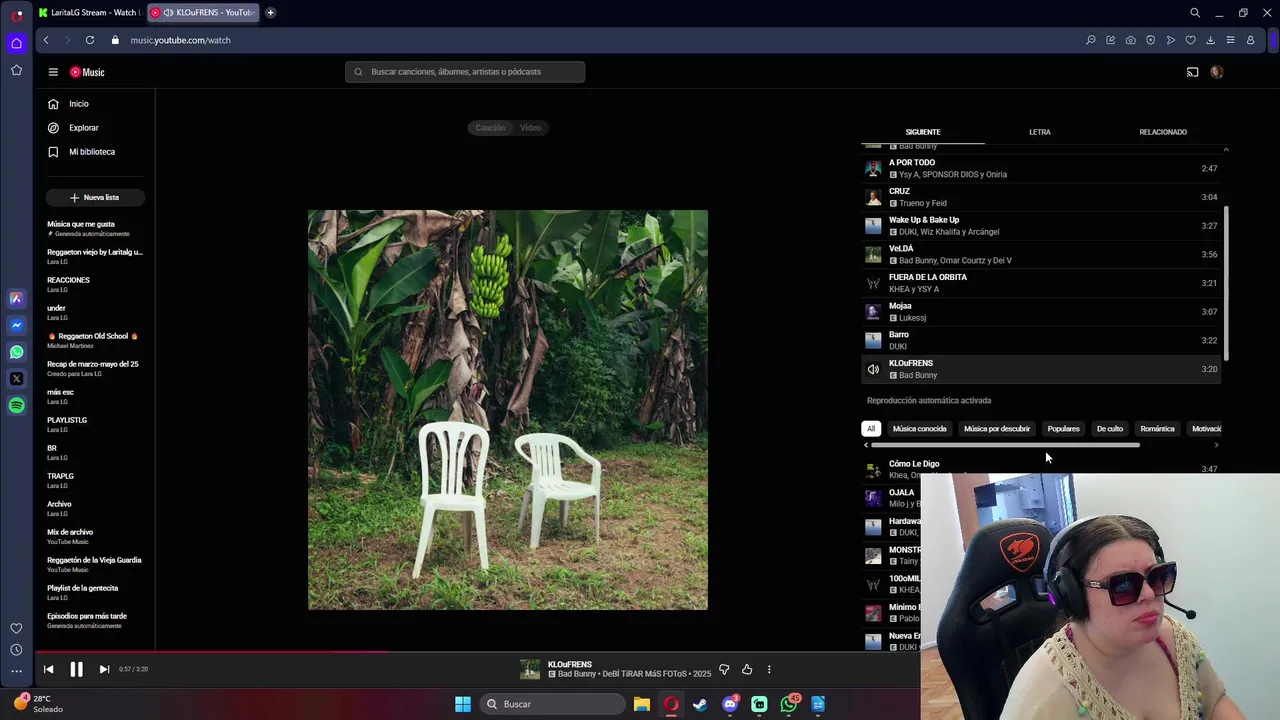Click the KLOuFRENS now-playing speaker icon
Image resolution: width=1280 pixels, height=720 pixels.
click(x=873, y=370)
